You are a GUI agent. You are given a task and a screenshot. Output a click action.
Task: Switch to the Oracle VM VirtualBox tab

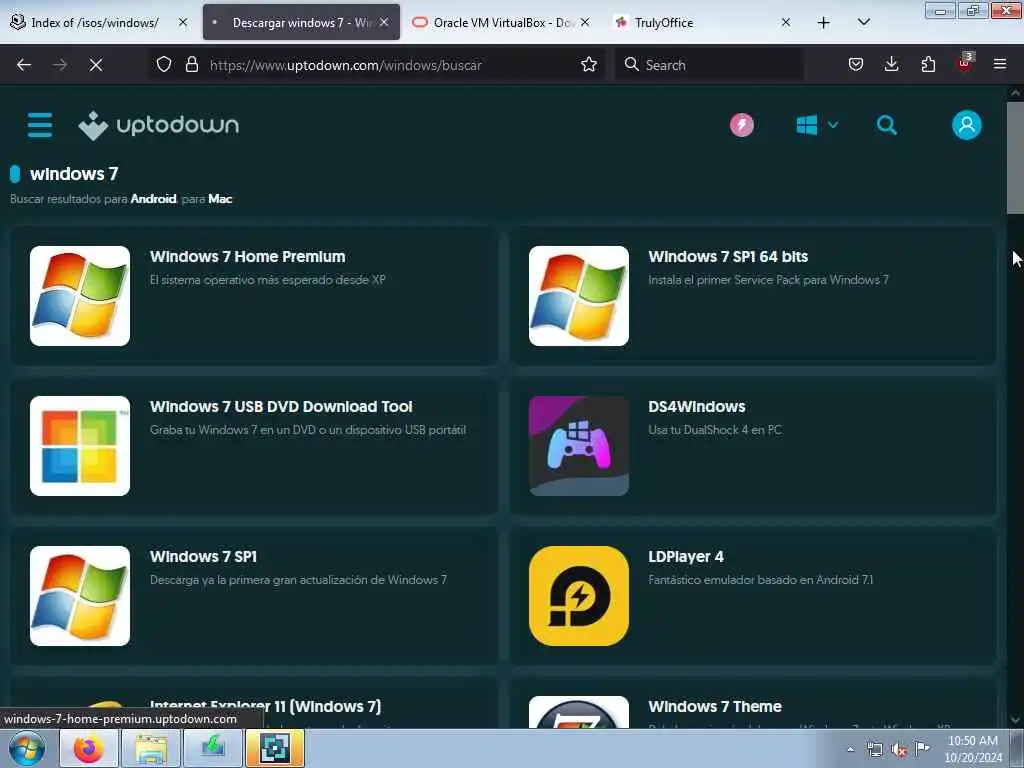502,23
